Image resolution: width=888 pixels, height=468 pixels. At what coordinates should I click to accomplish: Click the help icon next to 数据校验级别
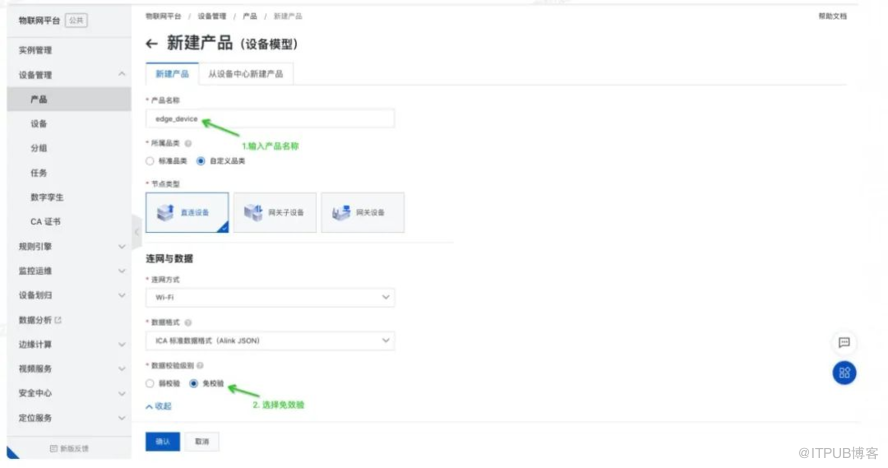(200, 365)
